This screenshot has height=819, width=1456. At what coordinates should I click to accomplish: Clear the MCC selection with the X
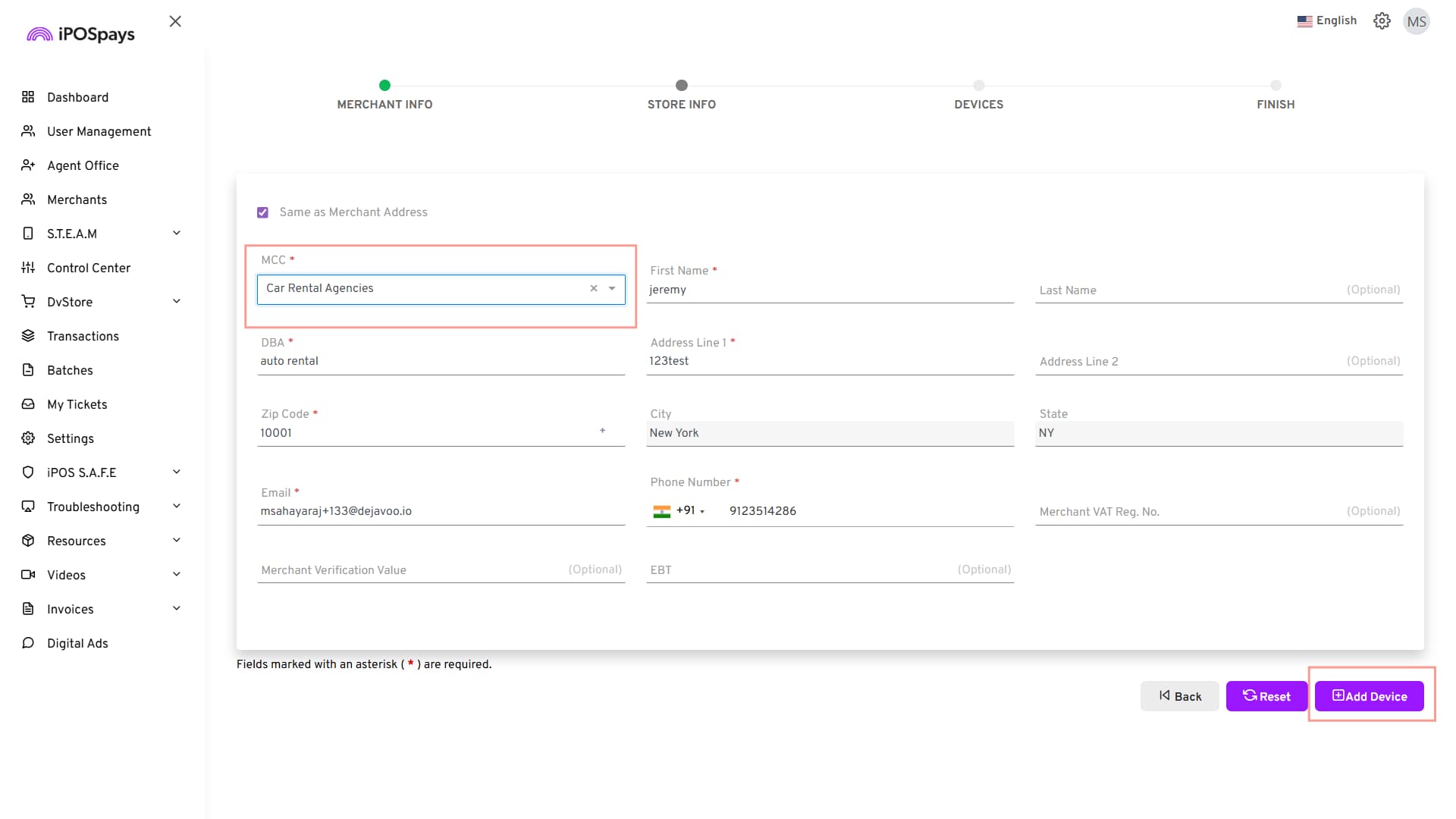tap(594, 289)
